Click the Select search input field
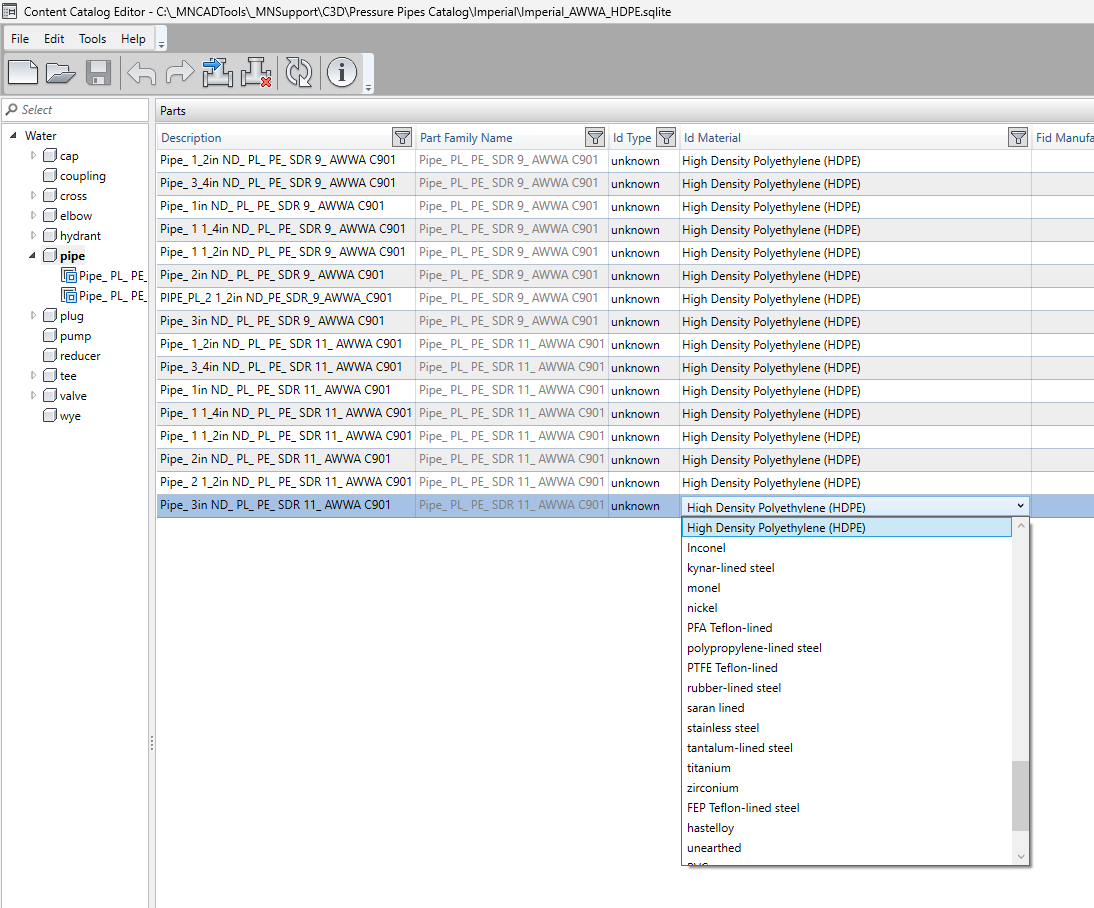This screenshot has width=1094, height=908. click(x=75, y=110)
